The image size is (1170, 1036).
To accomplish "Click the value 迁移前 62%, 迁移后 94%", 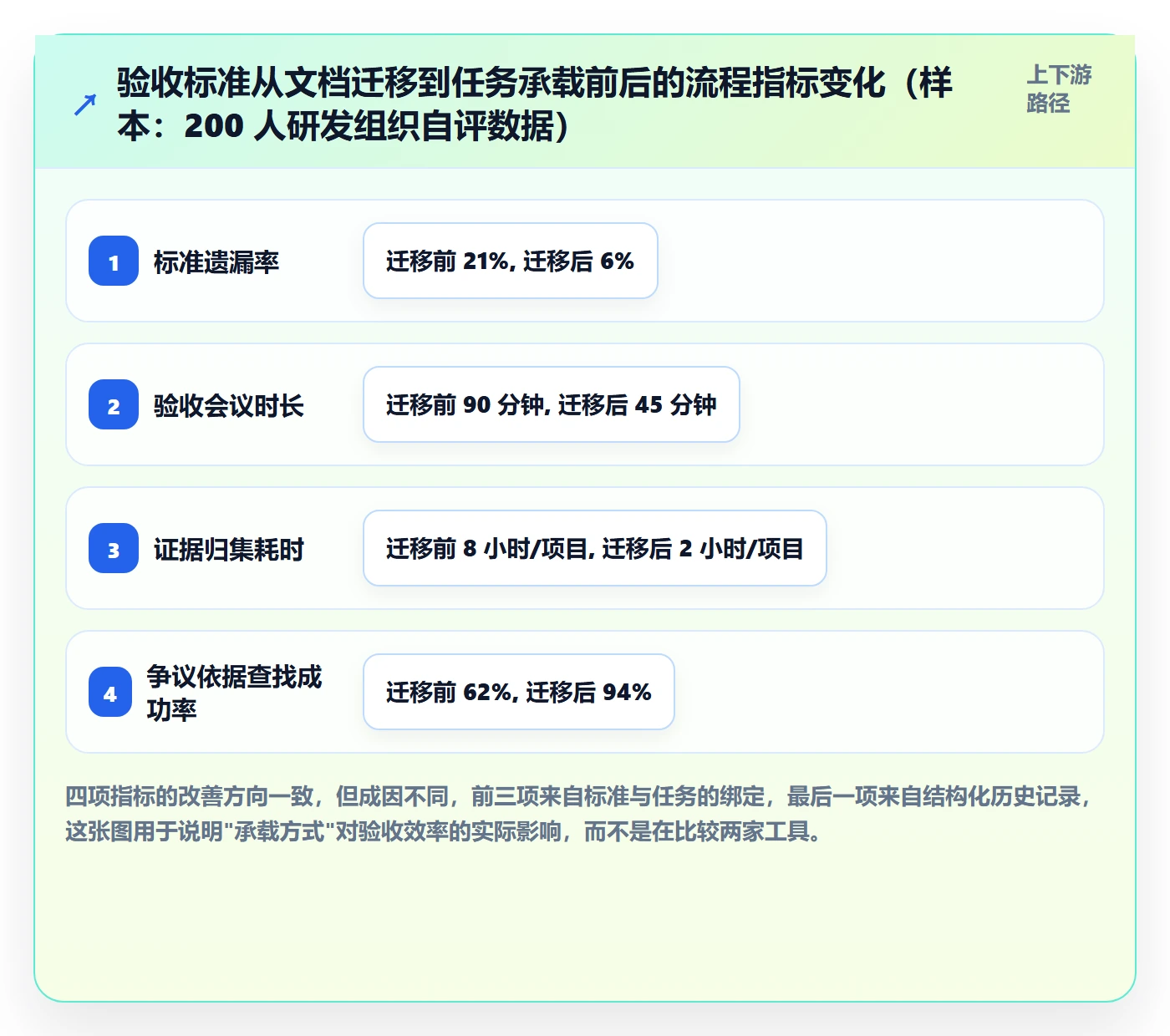I will (519, 692).
